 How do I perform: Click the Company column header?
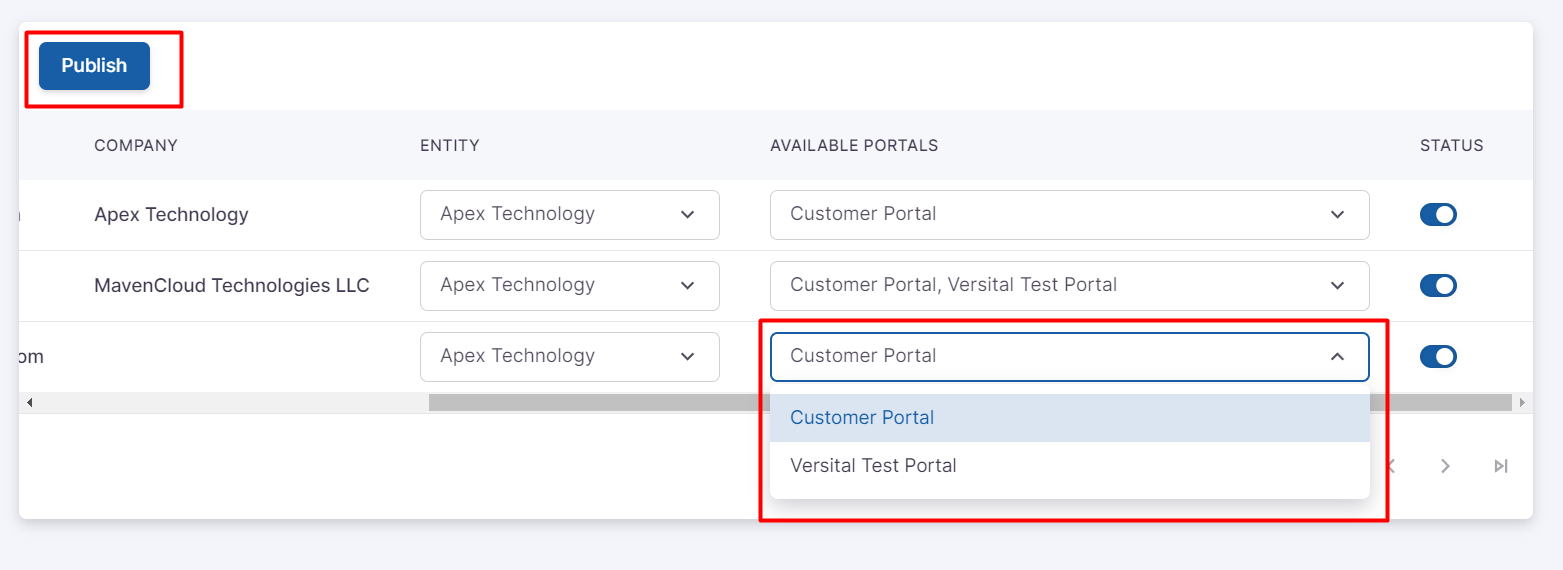(136, 146)
